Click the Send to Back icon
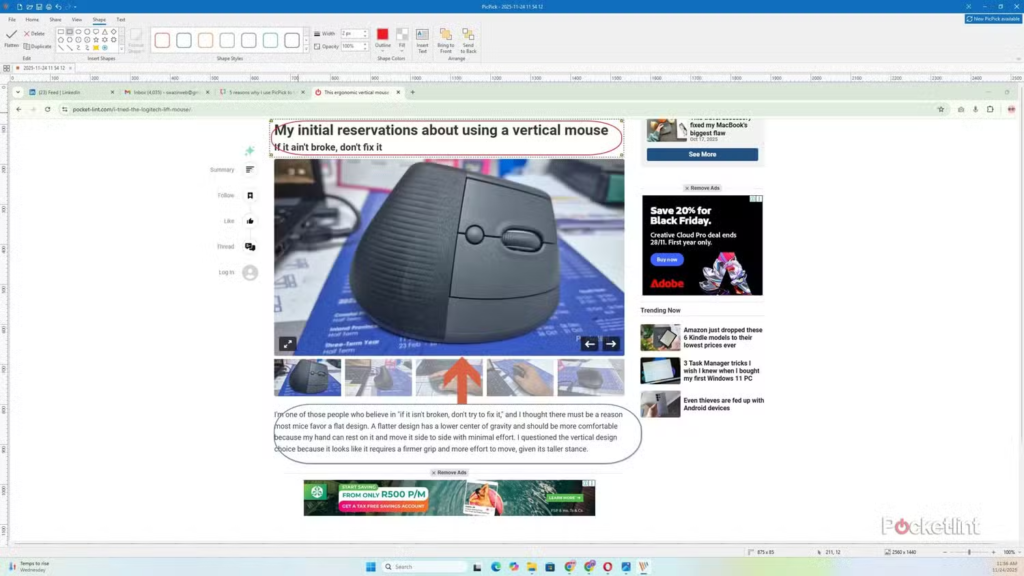Screen dimensions: 1024x576 click(469, 38)
